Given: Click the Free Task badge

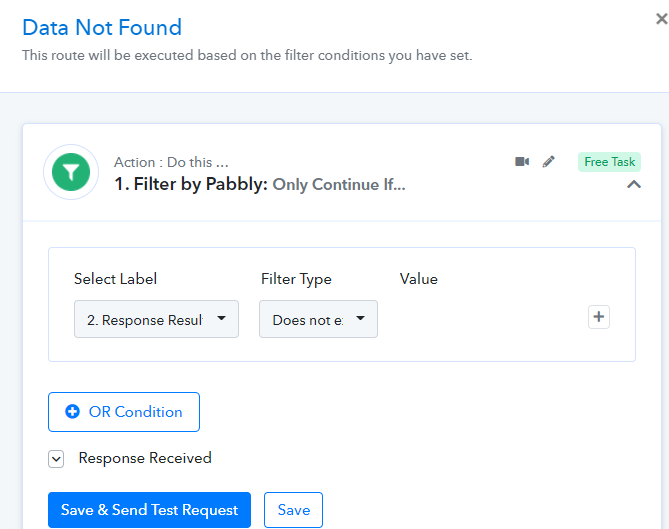Looking at the screenshot, I should pyautogui.click(x=609, y=162).
